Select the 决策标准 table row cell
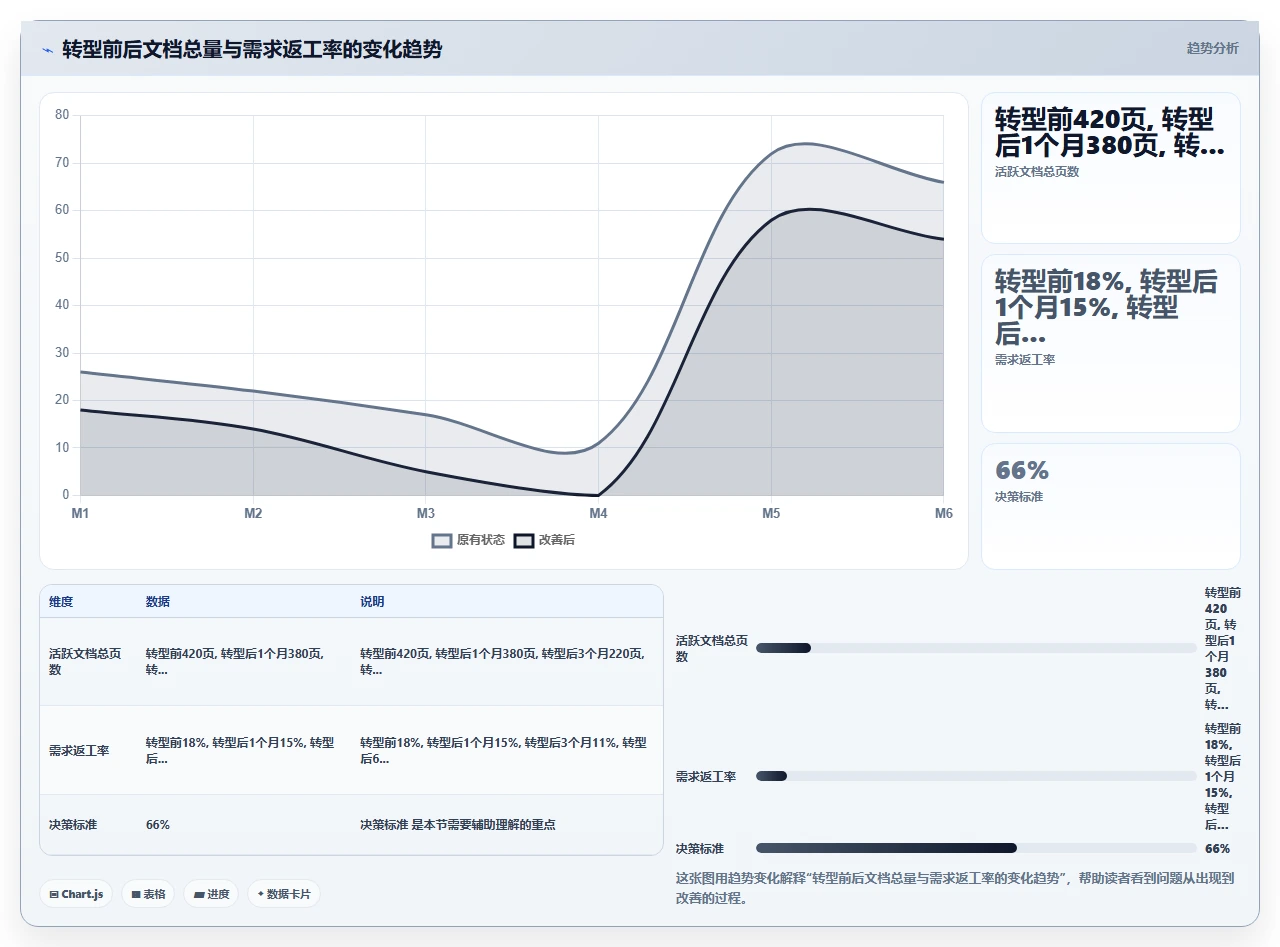Viewport: 1280px width, 947px height. (86, 825)
